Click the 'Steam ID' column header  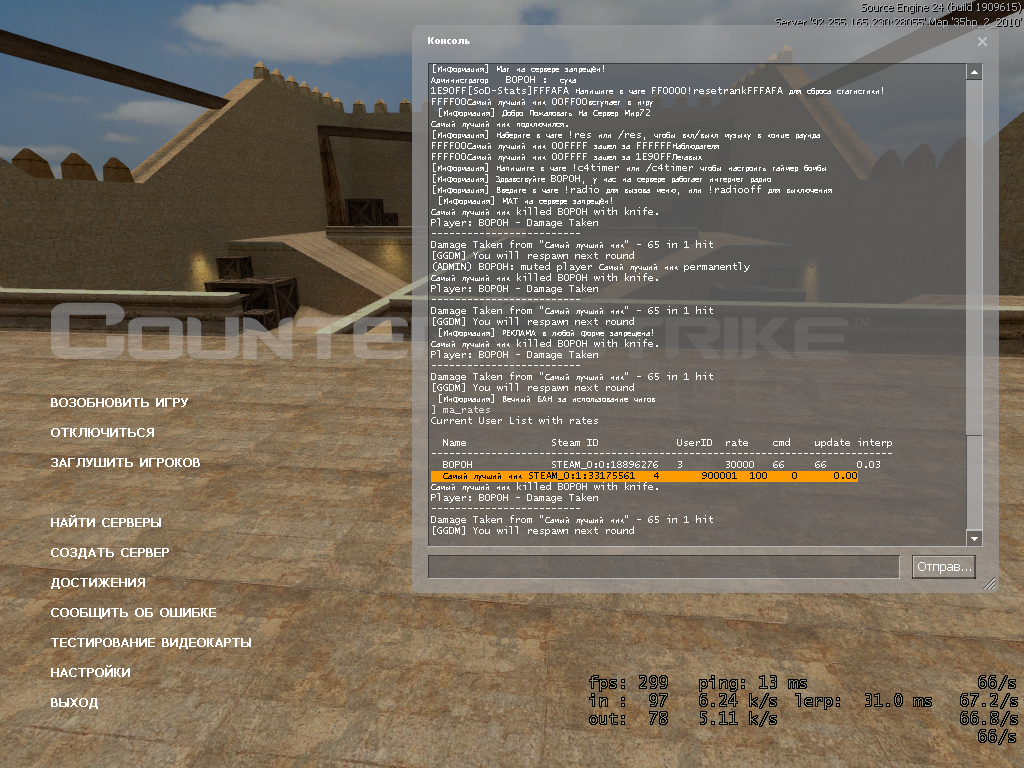[x=575, y=443]
